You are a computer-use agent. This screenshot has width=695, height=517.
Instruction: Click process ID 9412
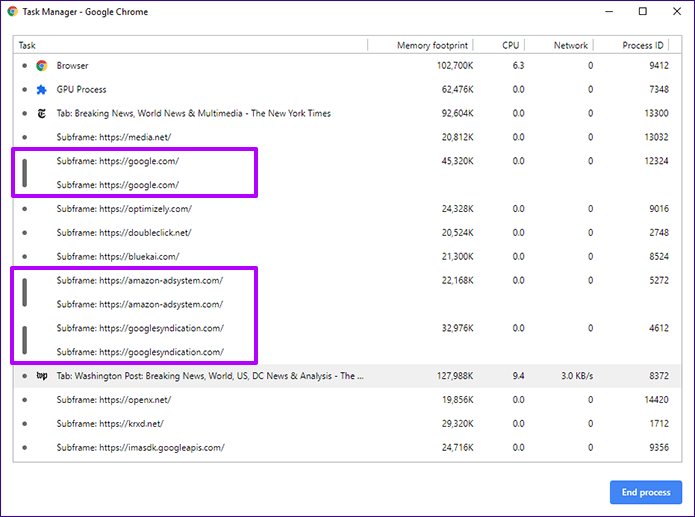tap(659, 66)
